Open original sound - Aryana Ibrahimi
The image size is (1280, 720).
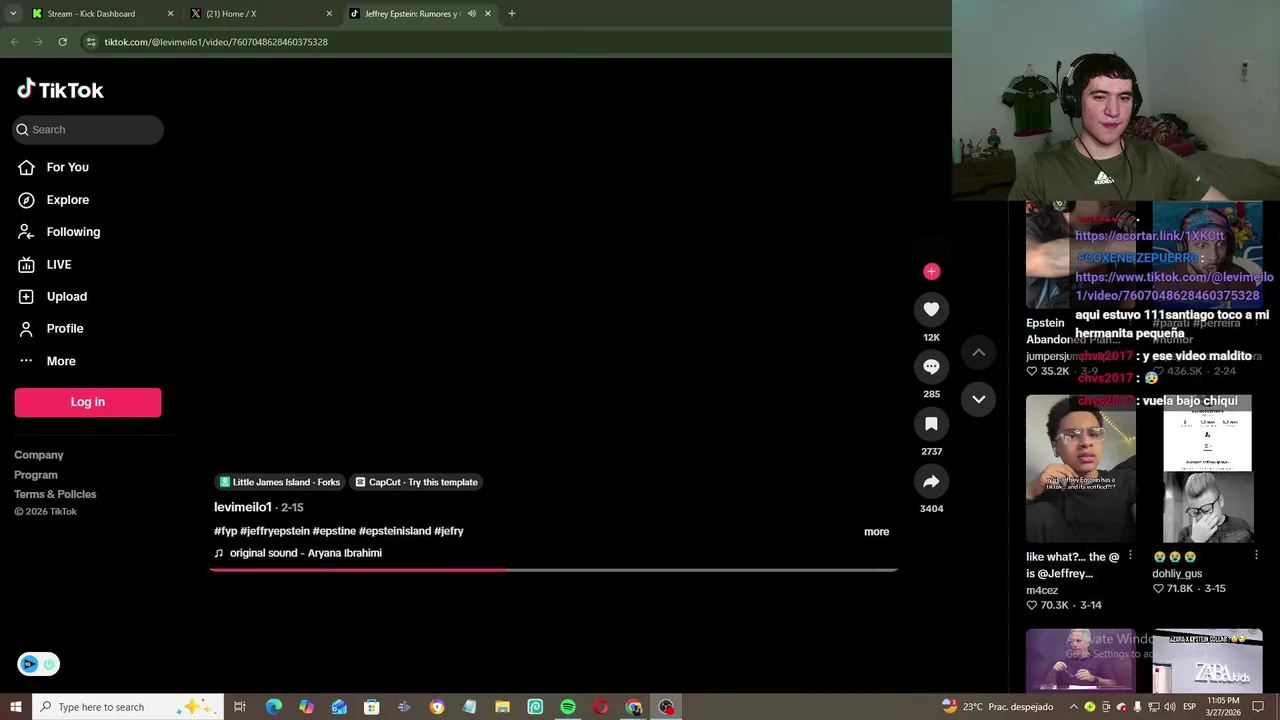[305, 553]
